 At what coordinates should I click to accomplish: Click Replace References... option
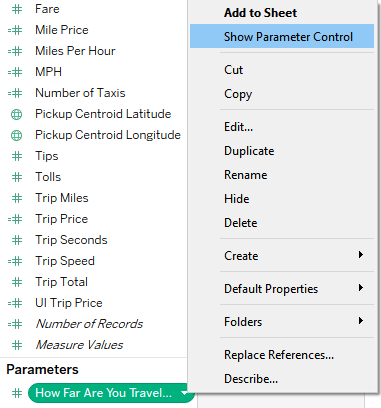(x=279, y=355)
